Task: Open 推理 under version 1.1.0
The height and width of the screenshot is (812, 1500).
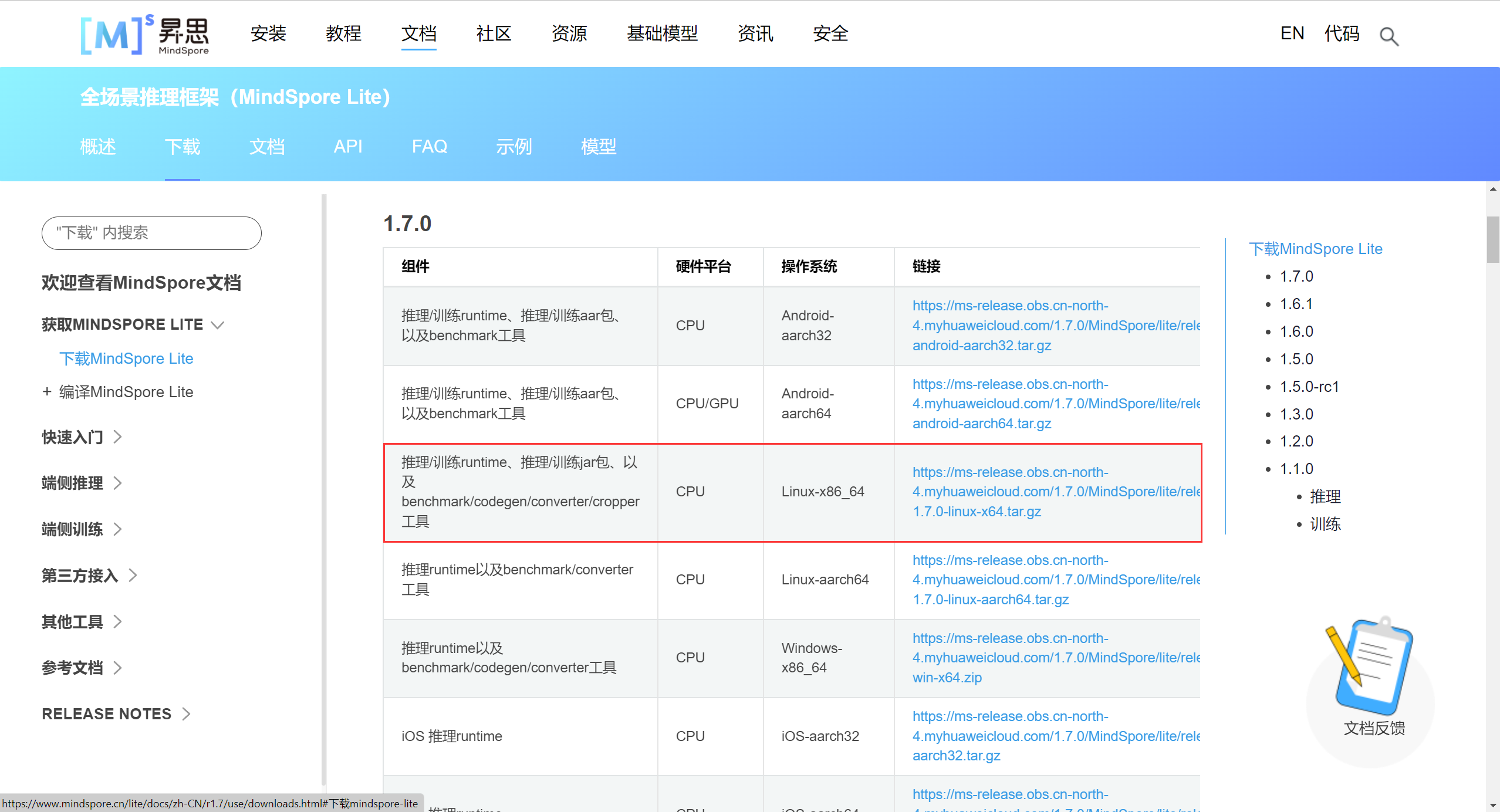Action: pos(1325,496)
